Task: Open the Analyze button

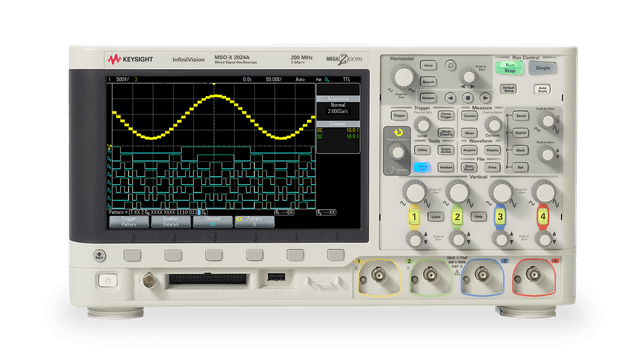Action: coord(446,167)
